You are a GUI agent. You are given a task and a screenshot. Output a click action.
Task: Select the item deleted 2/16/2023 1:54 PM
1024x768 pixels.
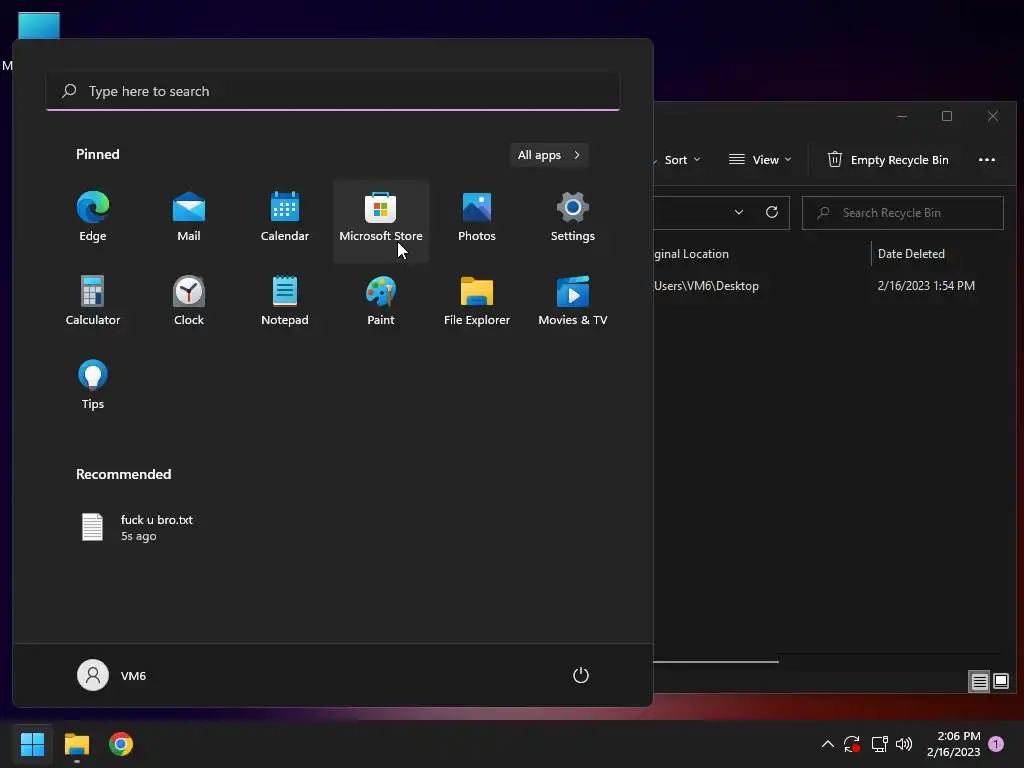tap(926, 286)
